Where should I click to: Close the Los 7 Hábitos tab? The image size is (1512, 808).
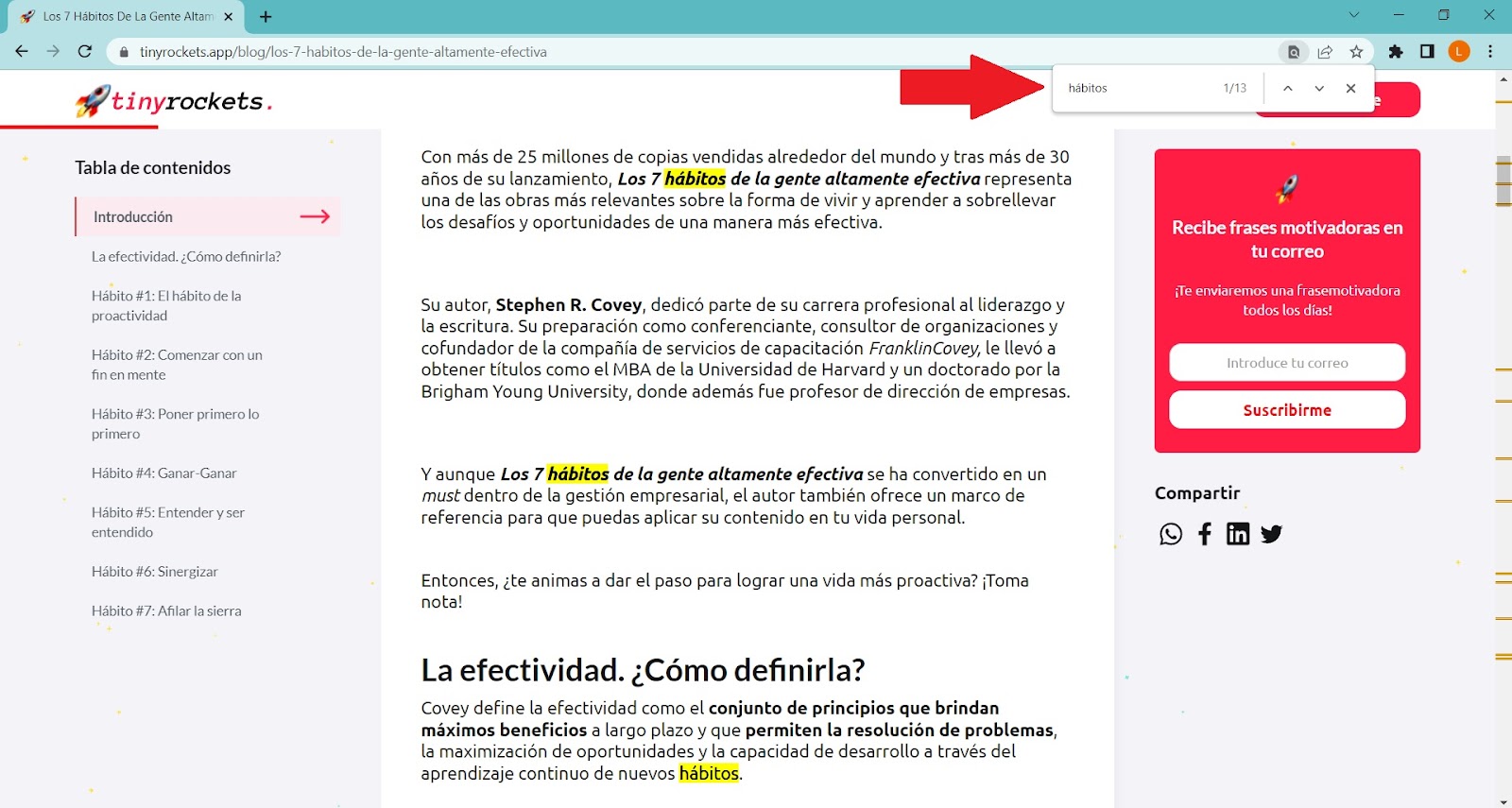pyautogui.click(x=228, y=17)
